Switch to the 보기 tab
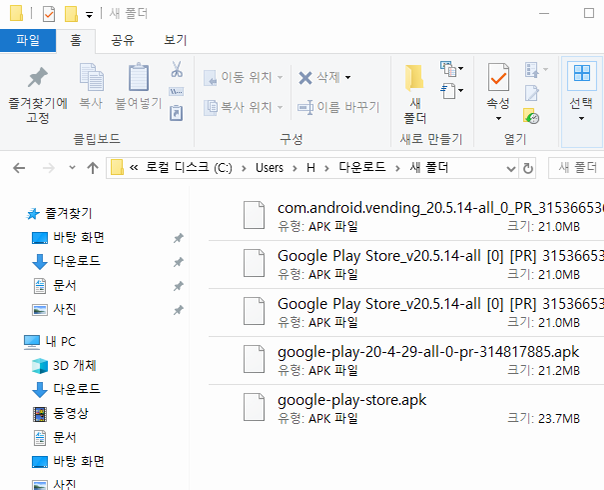 pos(175,40)
